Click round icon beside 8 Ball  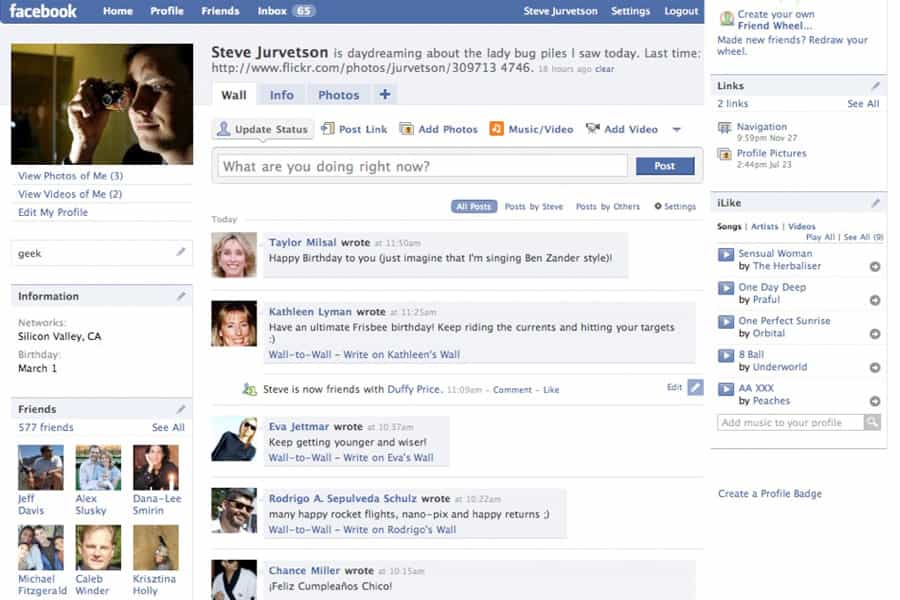875,367
